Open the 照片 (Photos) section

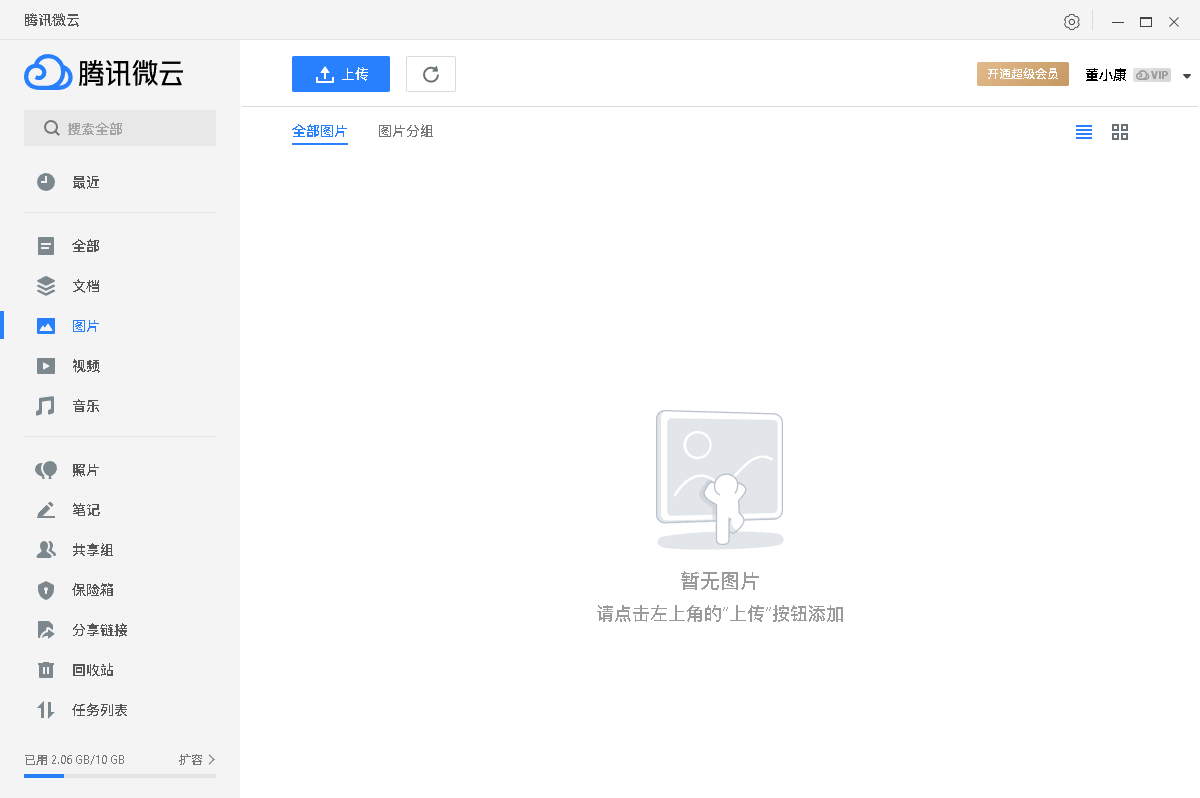pos(86,469)
